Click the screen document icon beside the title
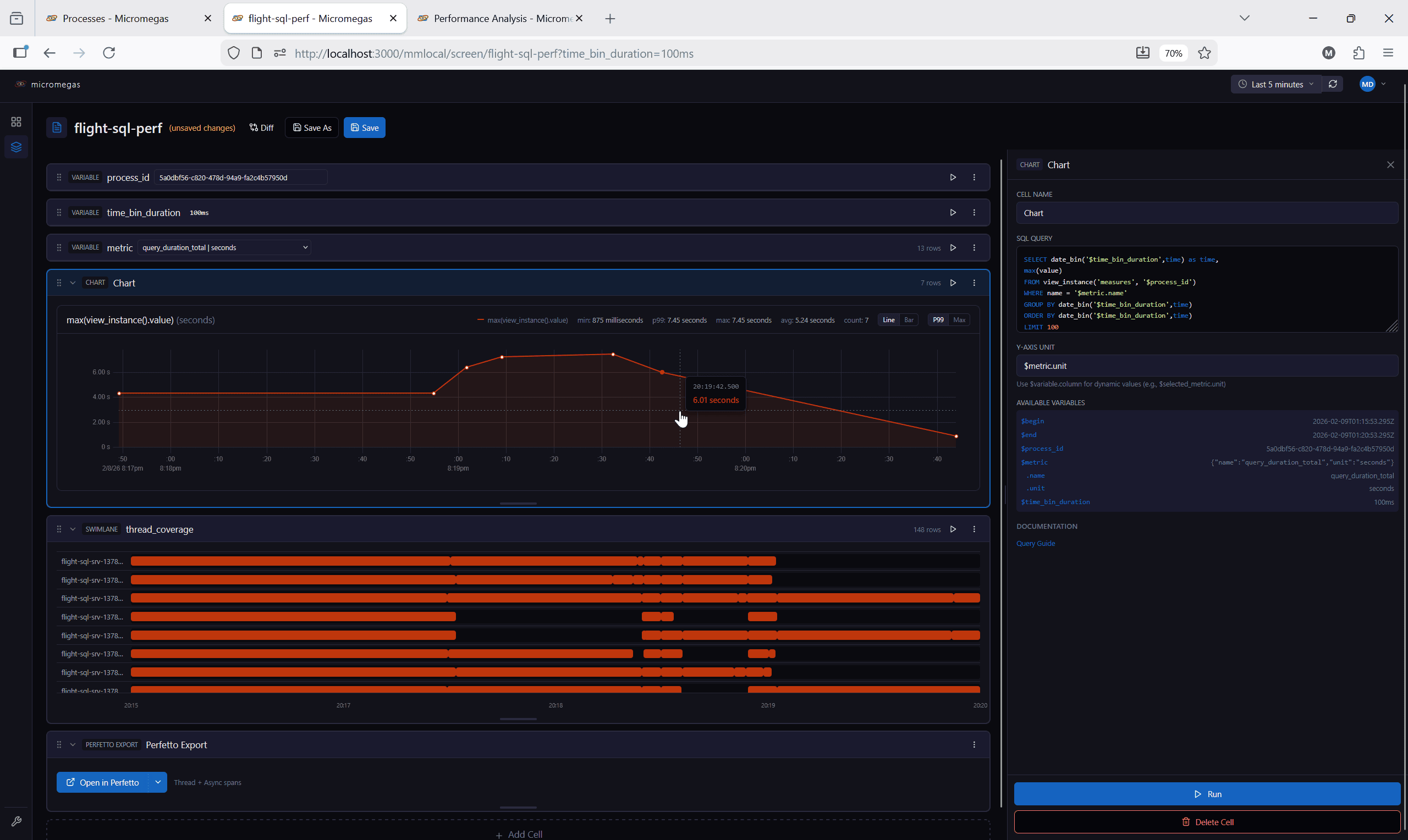The height and width of the screenshot is (840, 1408). point(57,128)
